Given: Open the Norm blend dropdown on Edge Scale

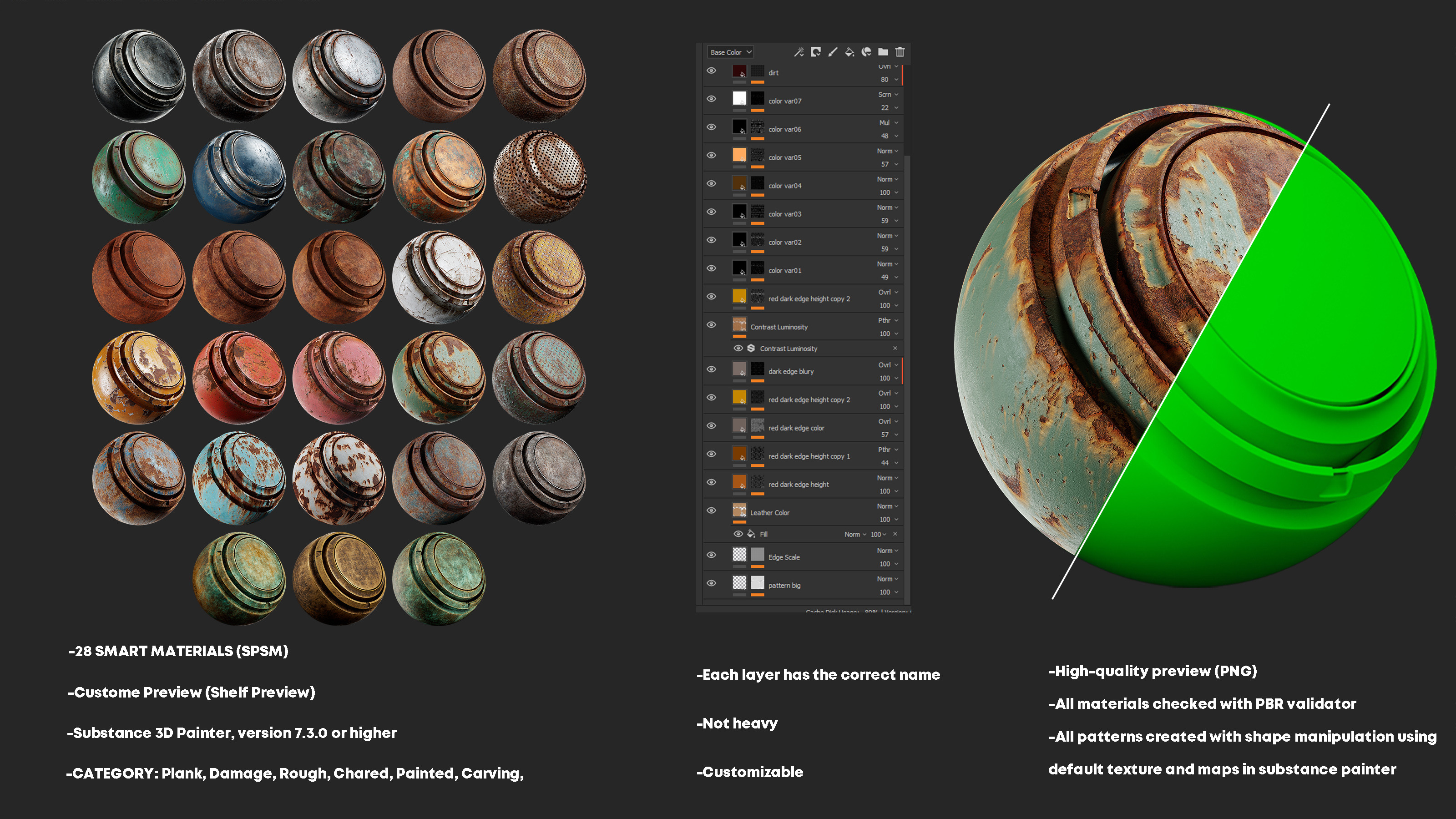Looking at the screenshot, I should (887, 550).
